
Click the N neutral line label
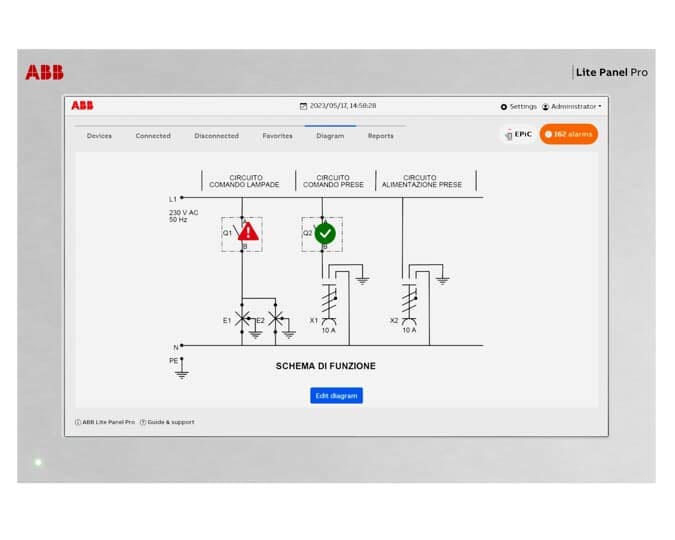point(176,347)
